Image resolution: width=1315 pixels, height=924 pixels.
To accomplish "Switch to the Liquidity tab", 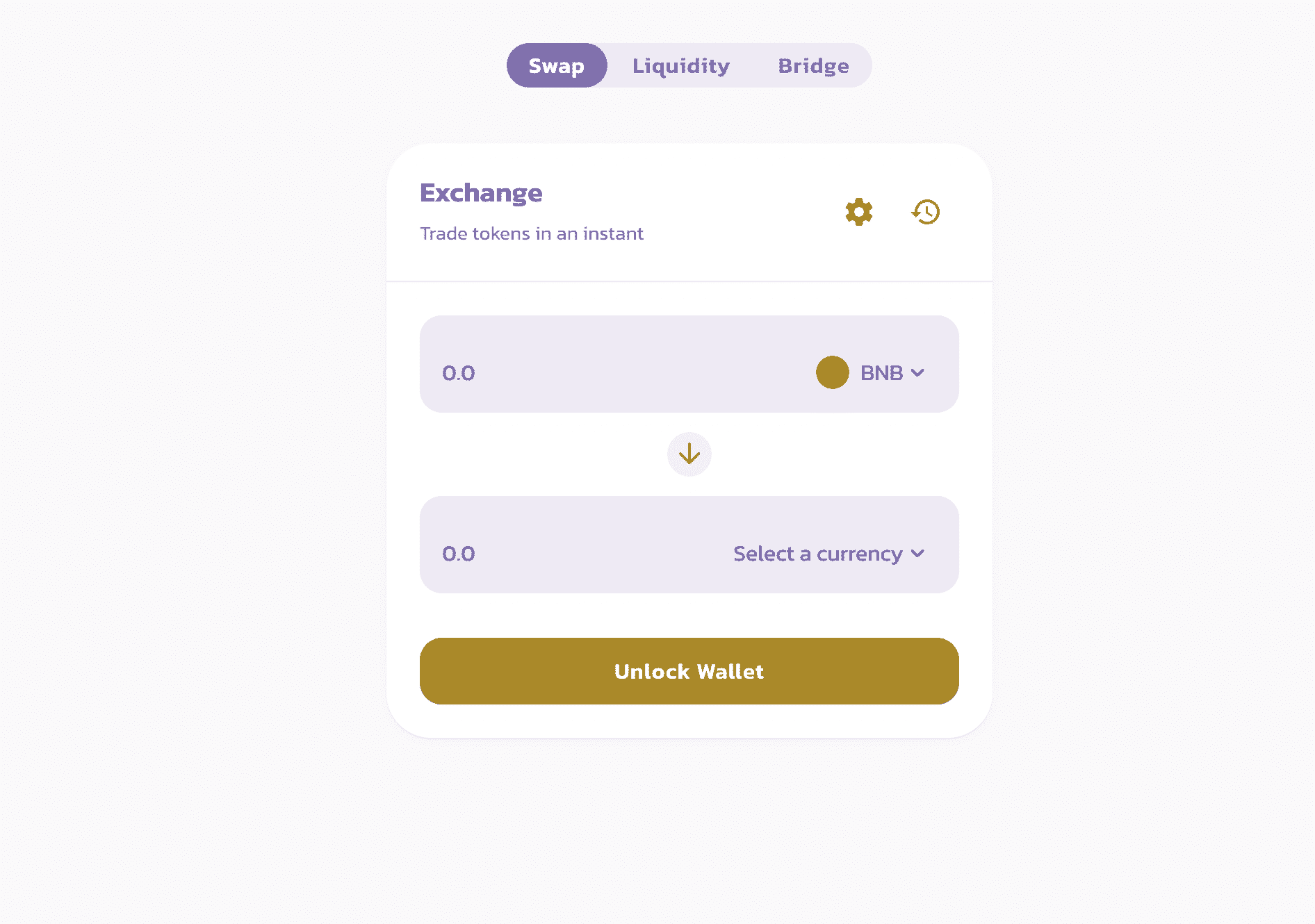I will [x=681, y=65].
